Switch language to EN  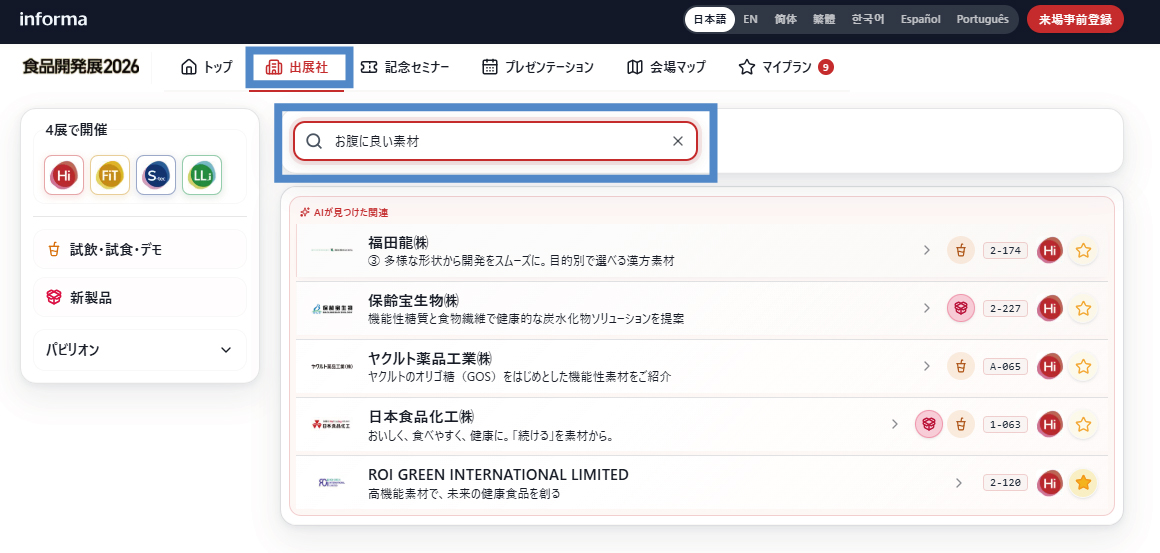[750, 20]
